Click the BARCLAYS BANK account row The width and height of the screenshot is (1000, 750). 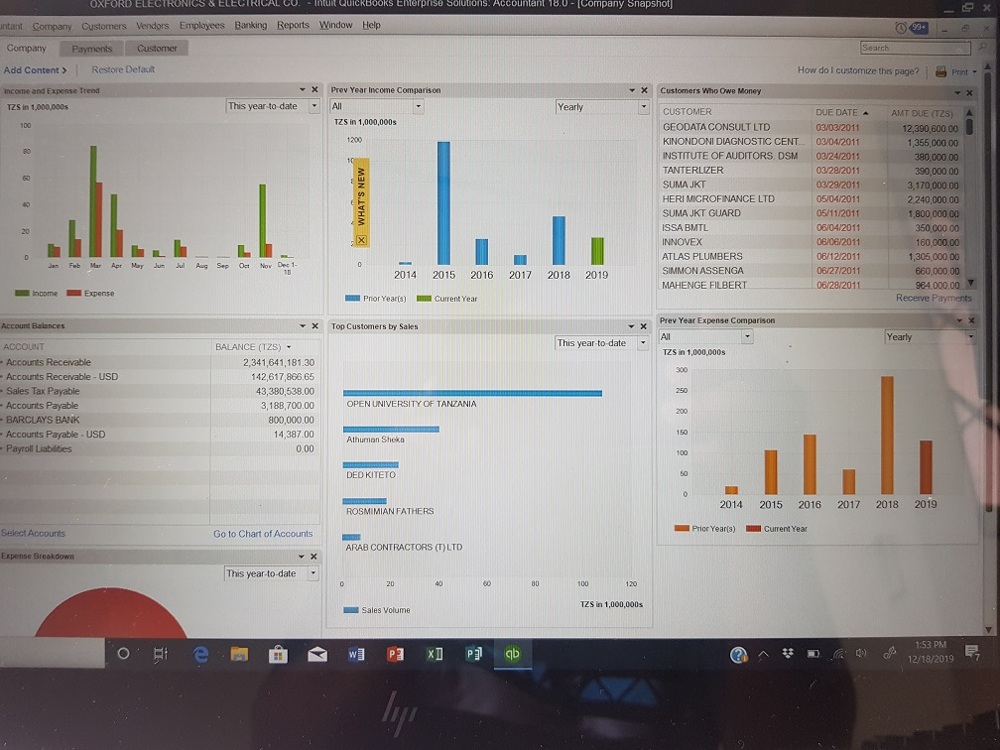coord(158,420)
